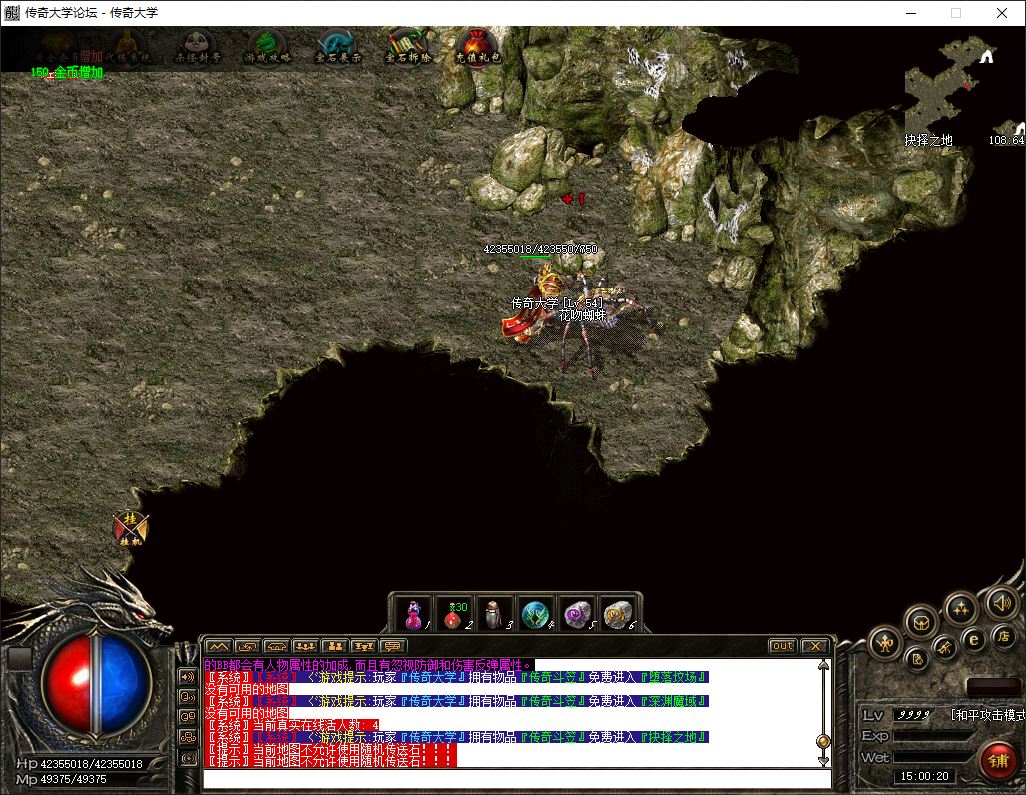Click the 抉择之地 map name in chat
The width and height of the screenshot is (1026, 795).
pos(673,737)
